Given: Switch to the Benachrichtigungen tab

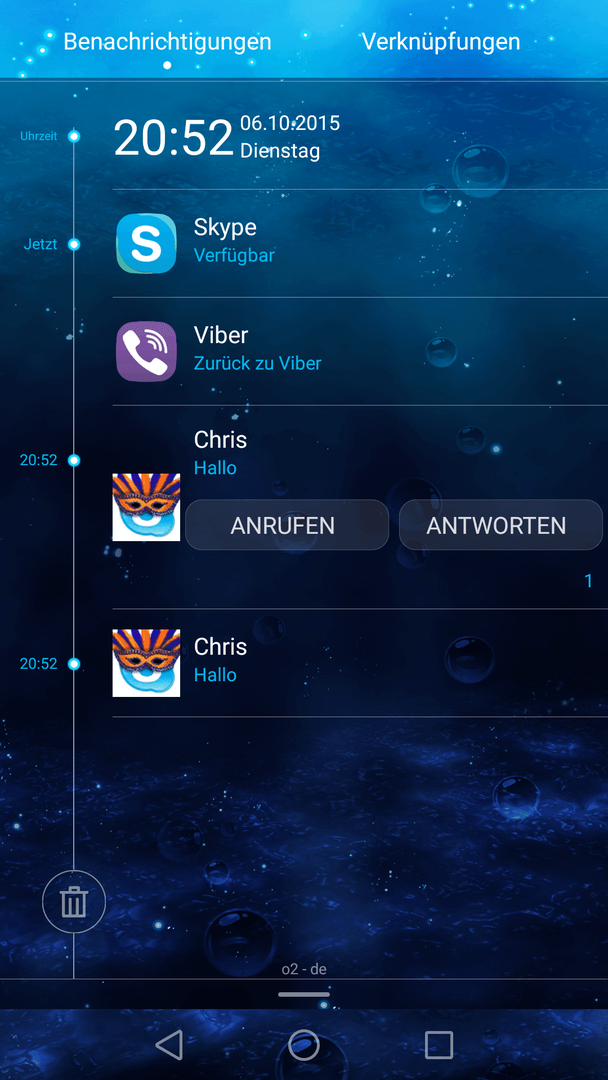Looking at the screenshot, I should pos(167,41).
